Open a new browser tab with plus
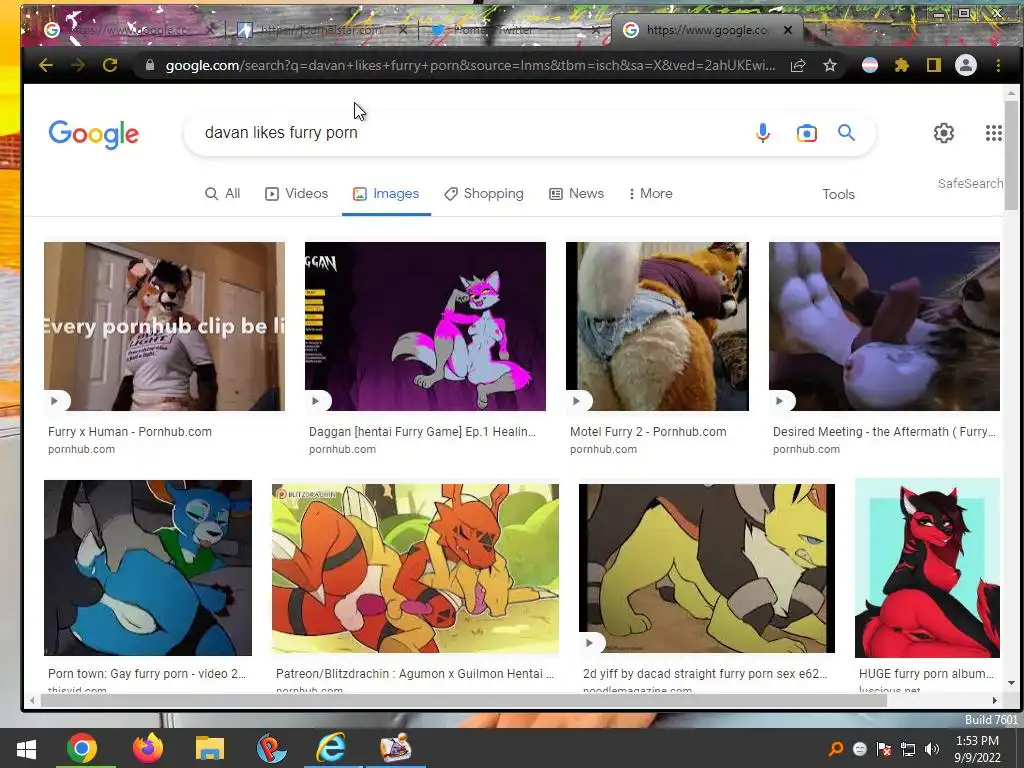This screenshot has height=768, width=1024. point(825,30)
